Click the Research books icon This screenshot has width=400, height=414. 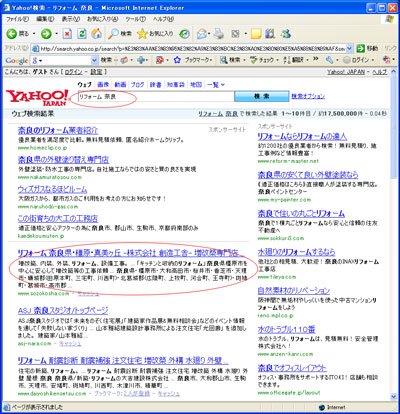270,33
